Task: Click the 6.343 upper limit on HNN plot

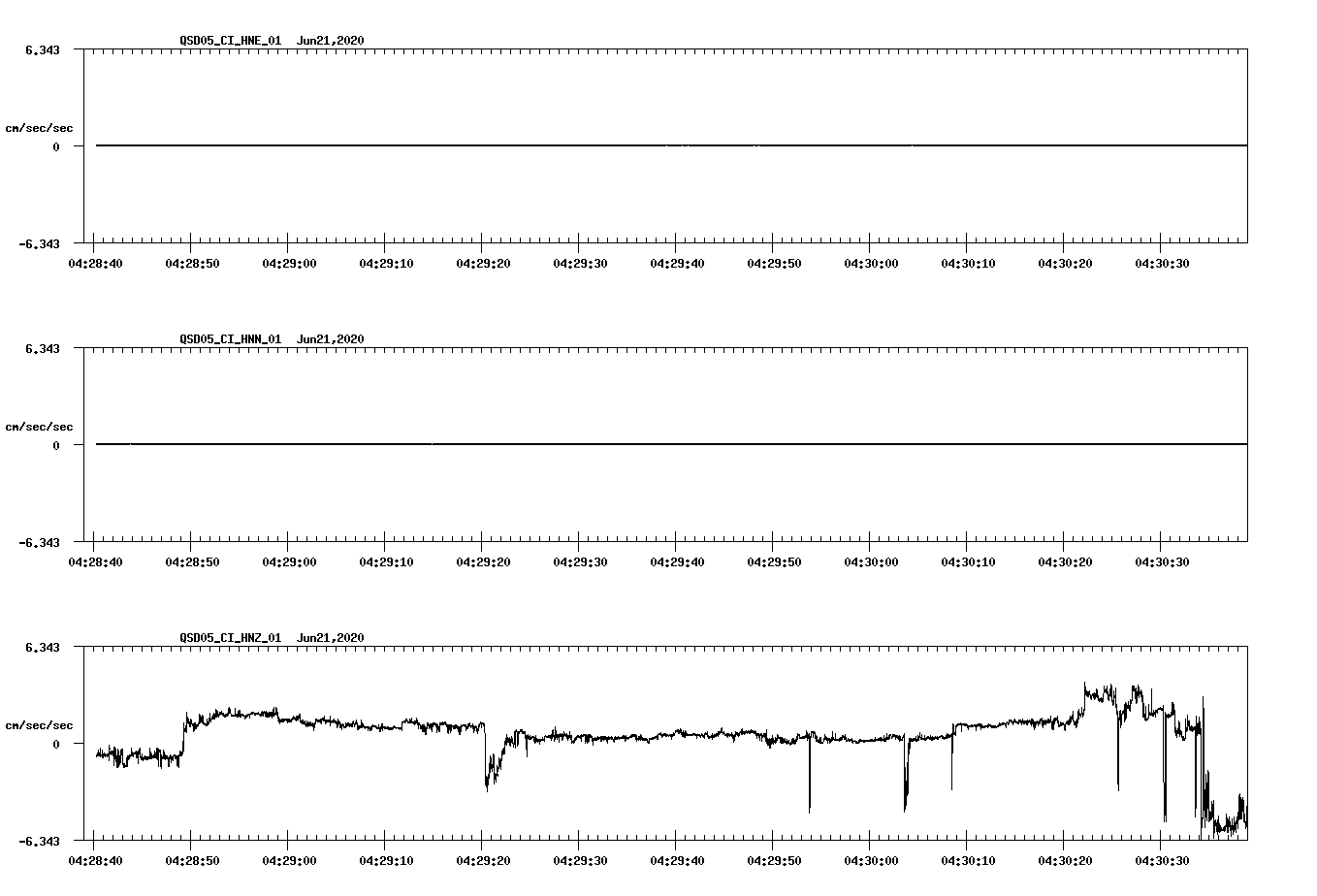Action: point(43,348)
